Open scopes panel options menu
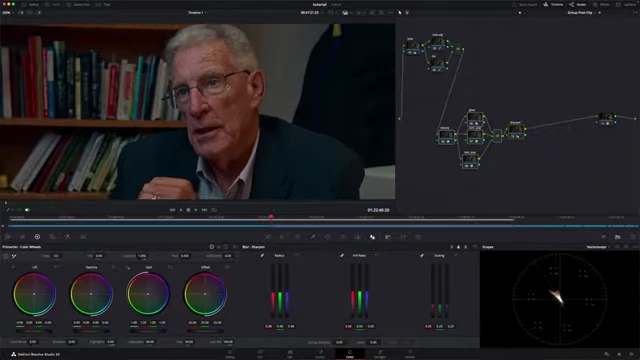Screen dimensions: 640x360 tap(635, 247)
